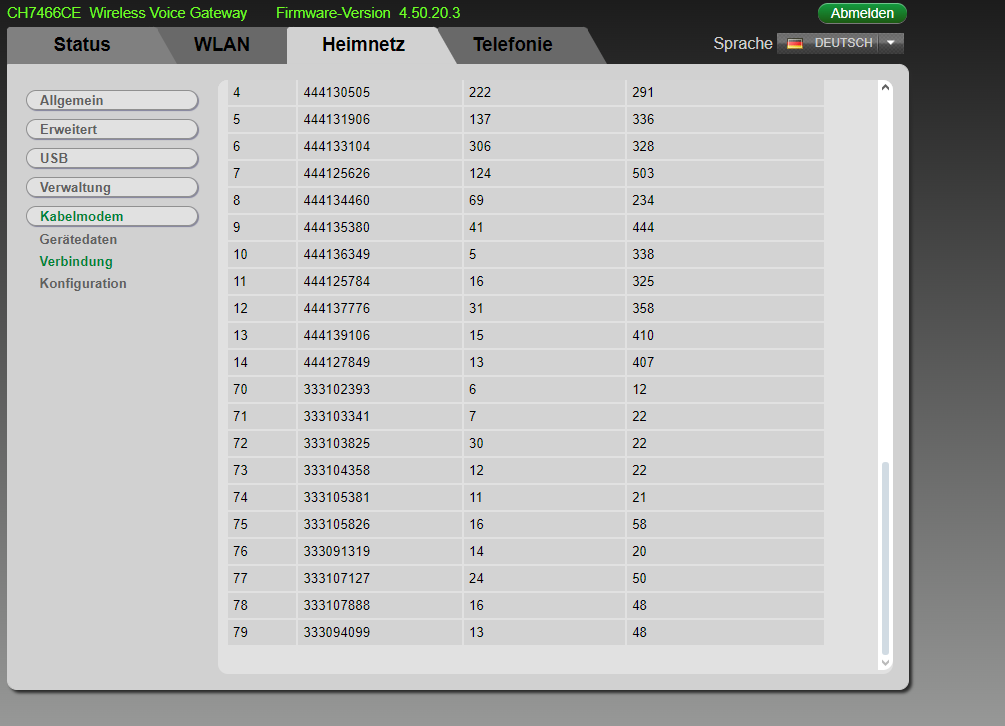Open the Verbindung submenu link
The height and width of the screenshot is (726, 1005).
pyautogui.click(x=76, y=261)
